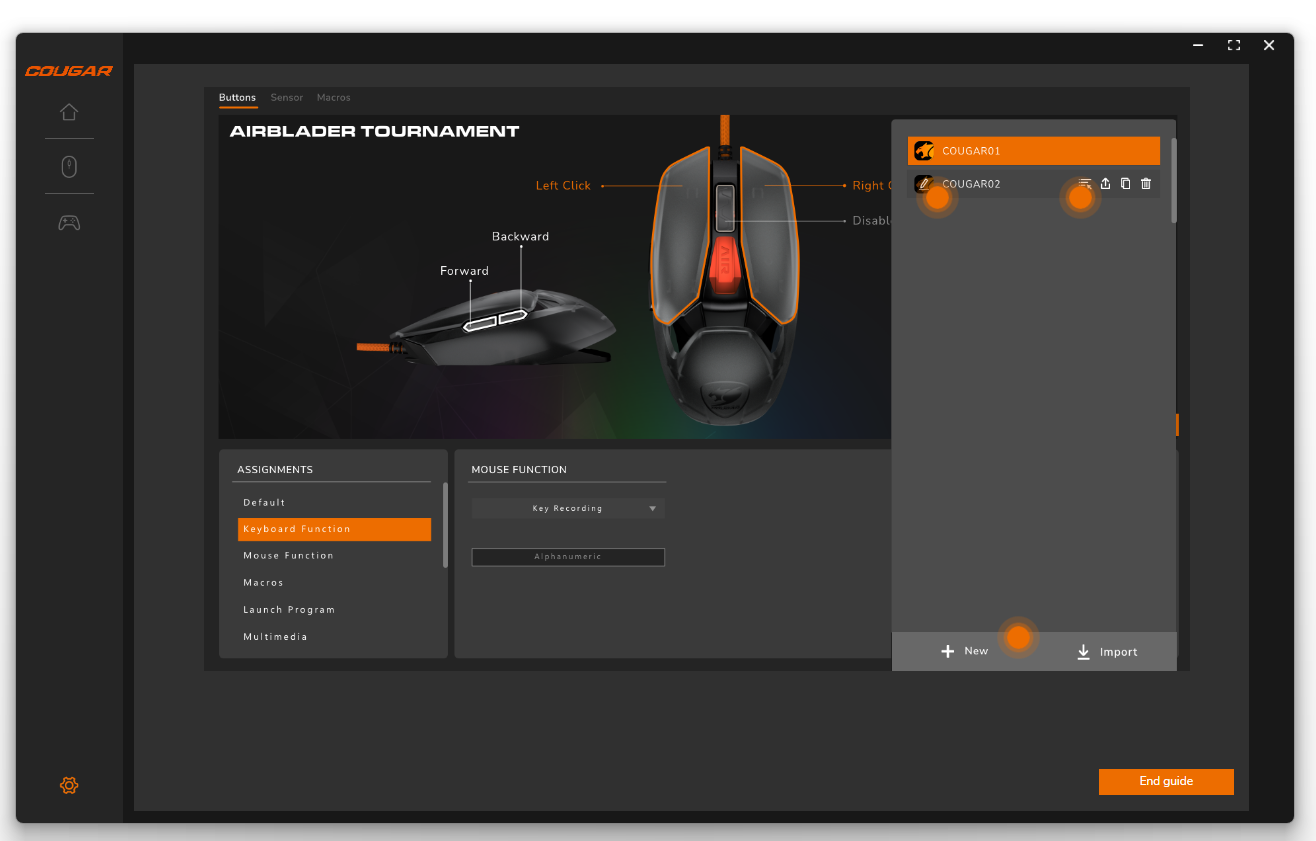Viewport: 1316px width, 841px height.
Task: Duplicate the COUGAR02 profile
Action: tap(1126, 184)
